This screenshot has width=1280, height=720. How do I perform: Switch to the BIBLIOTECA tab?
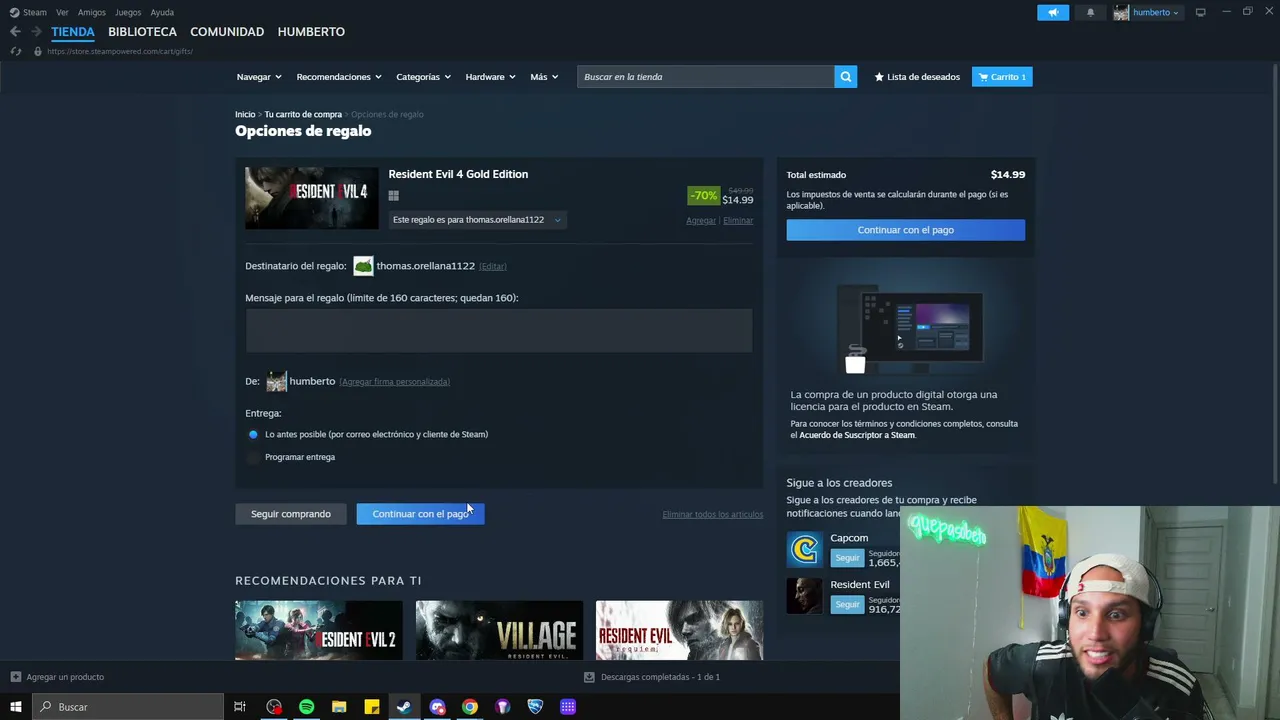click(x=142, y=32)
